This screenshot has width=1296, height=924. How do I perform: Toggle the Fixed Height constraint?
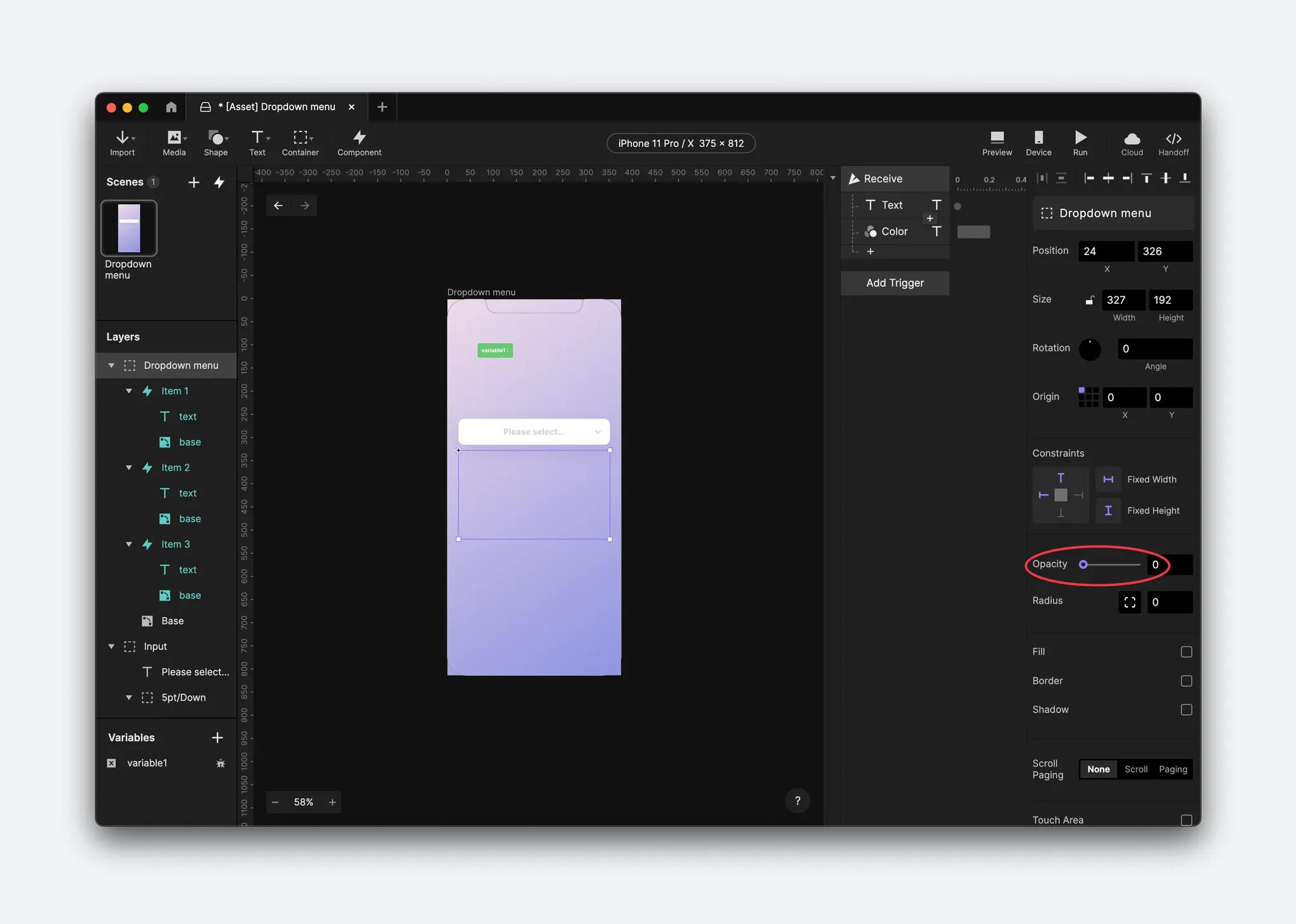(x=1108, y=511)
